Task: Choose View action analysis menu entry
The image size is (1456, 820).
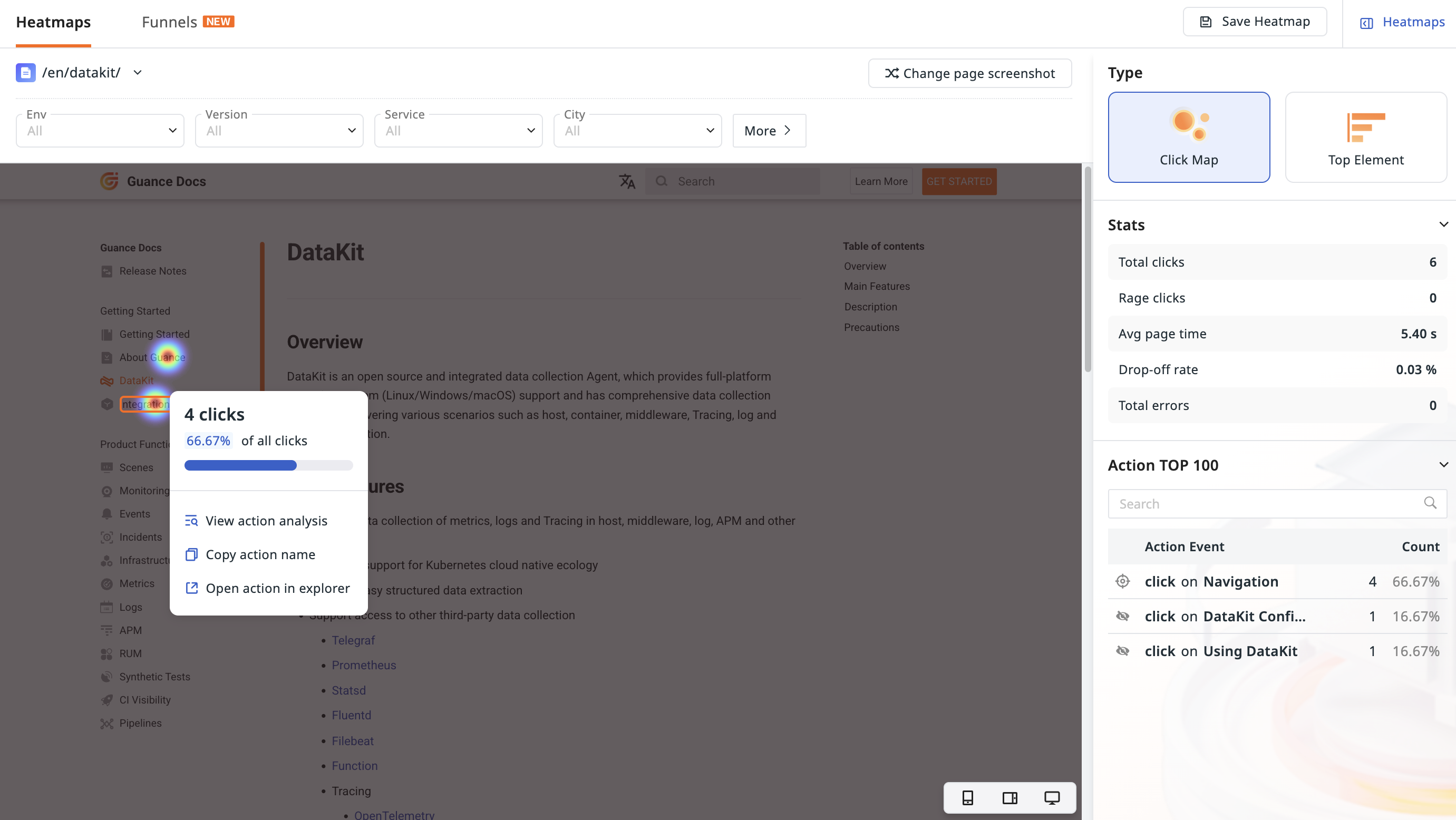Action: pos(268,521)
